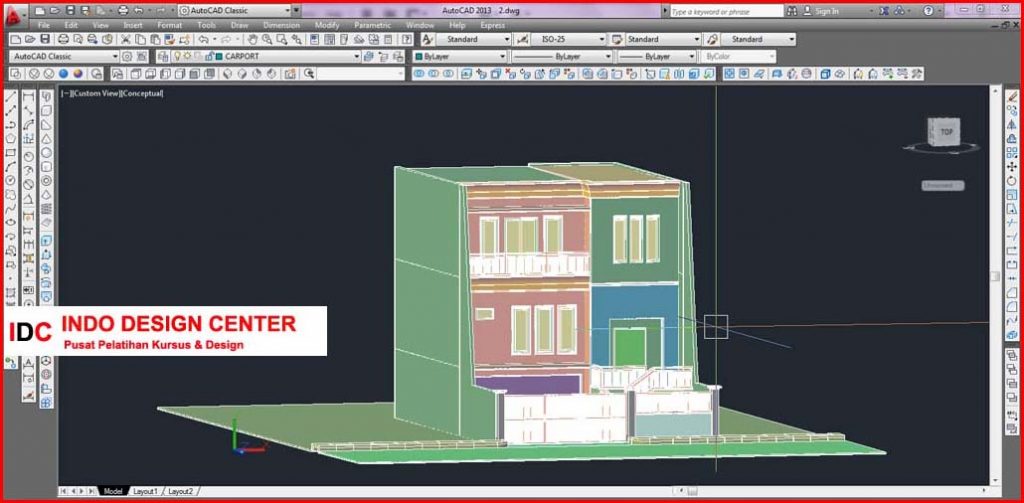Click the Save icon in standard toolbar

(x=44, y=39)
